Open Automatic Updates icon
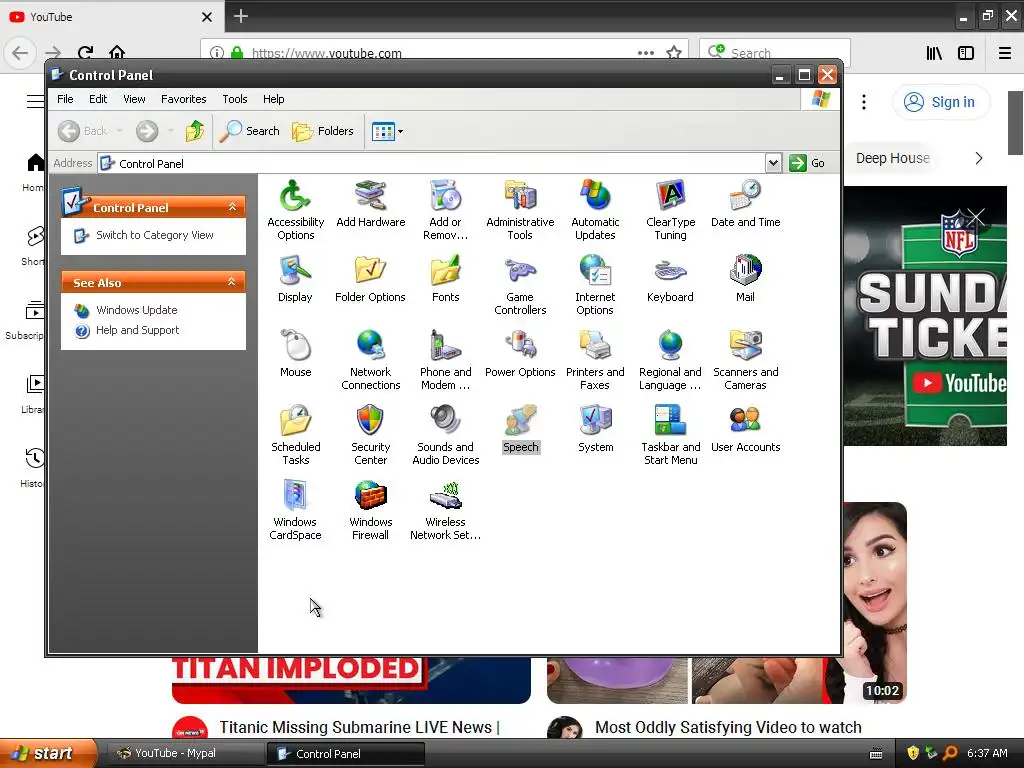1024x768 pixels. [x=595, y=210]
